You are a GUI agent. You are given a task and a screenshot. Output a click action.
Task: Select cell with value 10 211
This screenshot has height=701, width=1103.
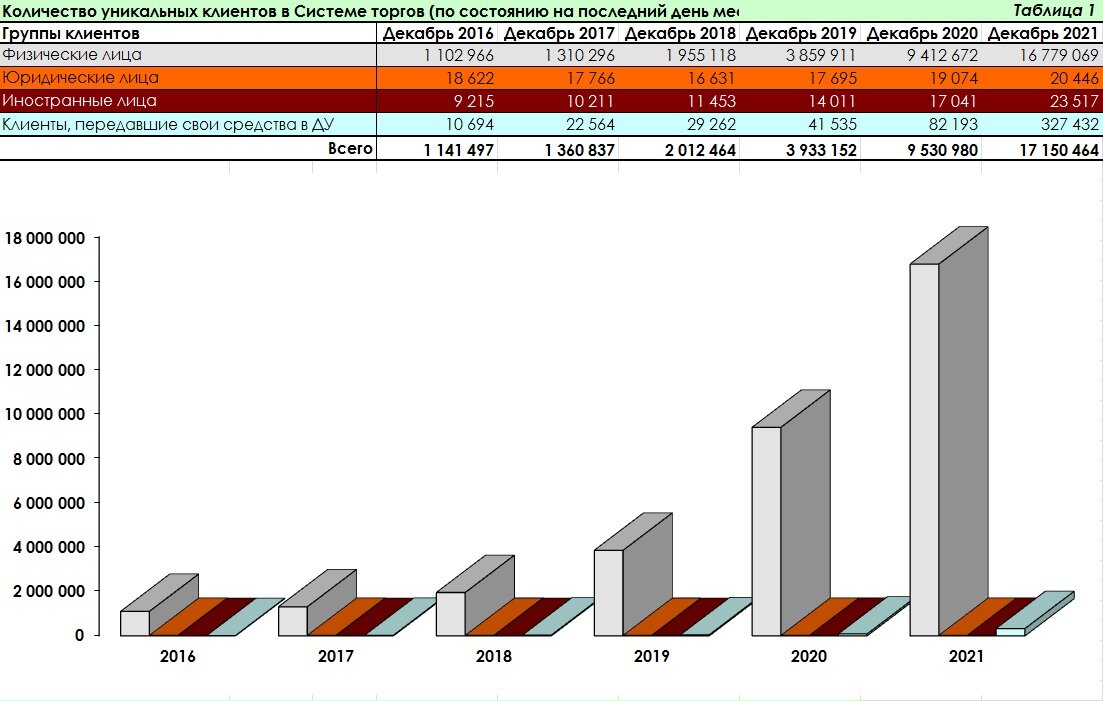558,101
